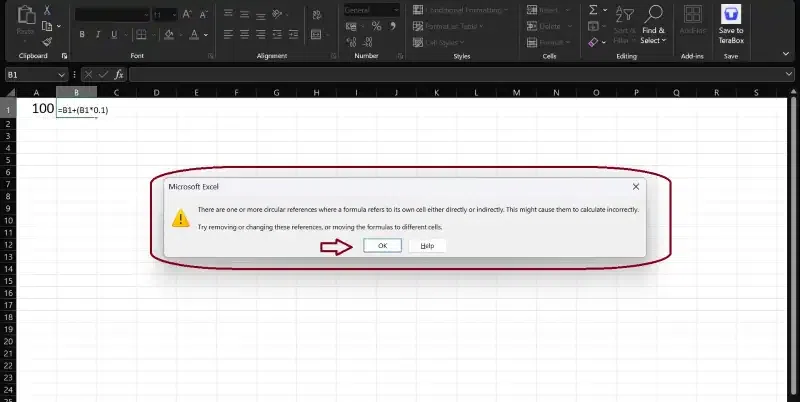The image size is (800, 402).
Task: Open Cell Styles menu
Action: (x=439, y=42)
